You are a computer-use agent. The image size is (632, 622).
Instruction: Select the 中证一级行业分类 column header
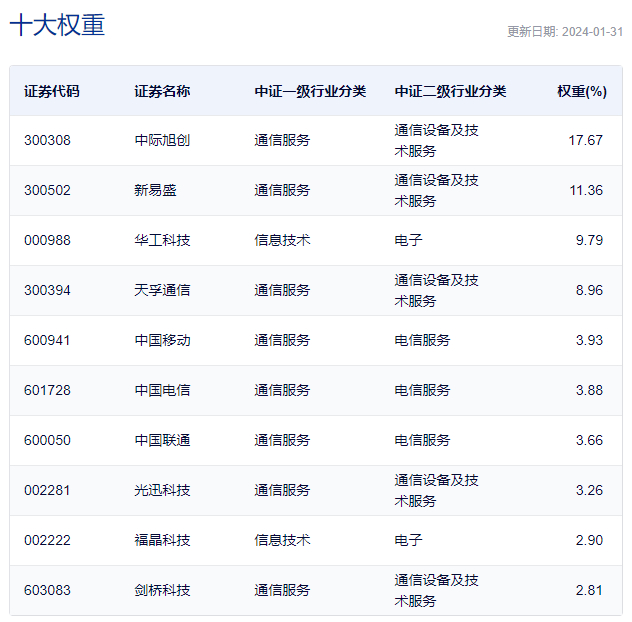(x=310, y=92)
